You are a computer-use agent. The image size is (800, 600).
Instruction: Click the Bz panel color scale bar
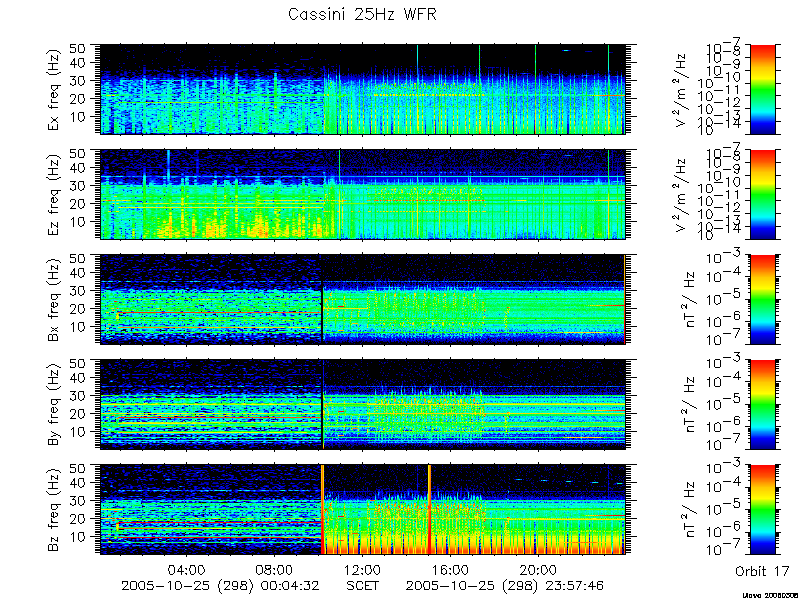click(762, 510)
